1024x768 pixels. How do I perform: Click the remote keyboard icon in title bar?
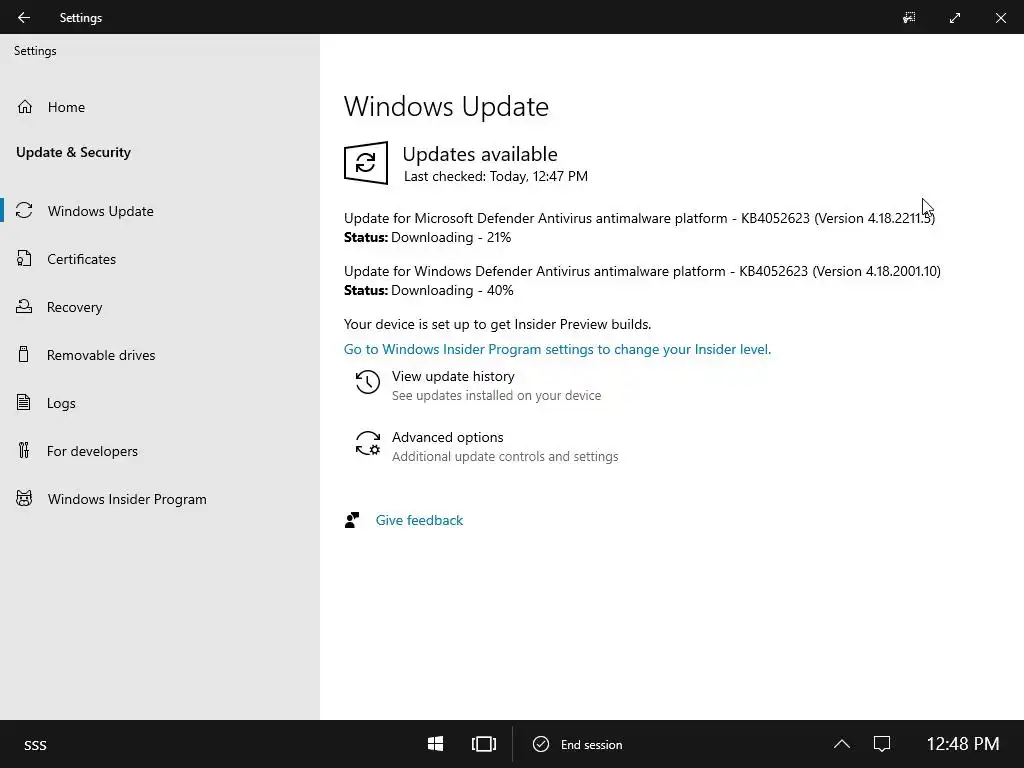click(x=909, y=18)
